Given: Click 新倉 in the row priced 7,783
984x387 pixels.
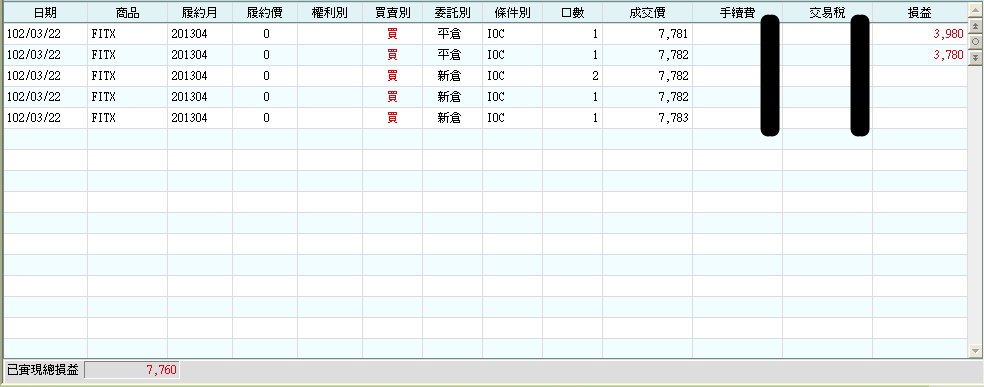Looking at the screenshot, I should pyautogui.click(x=450, y=118).
